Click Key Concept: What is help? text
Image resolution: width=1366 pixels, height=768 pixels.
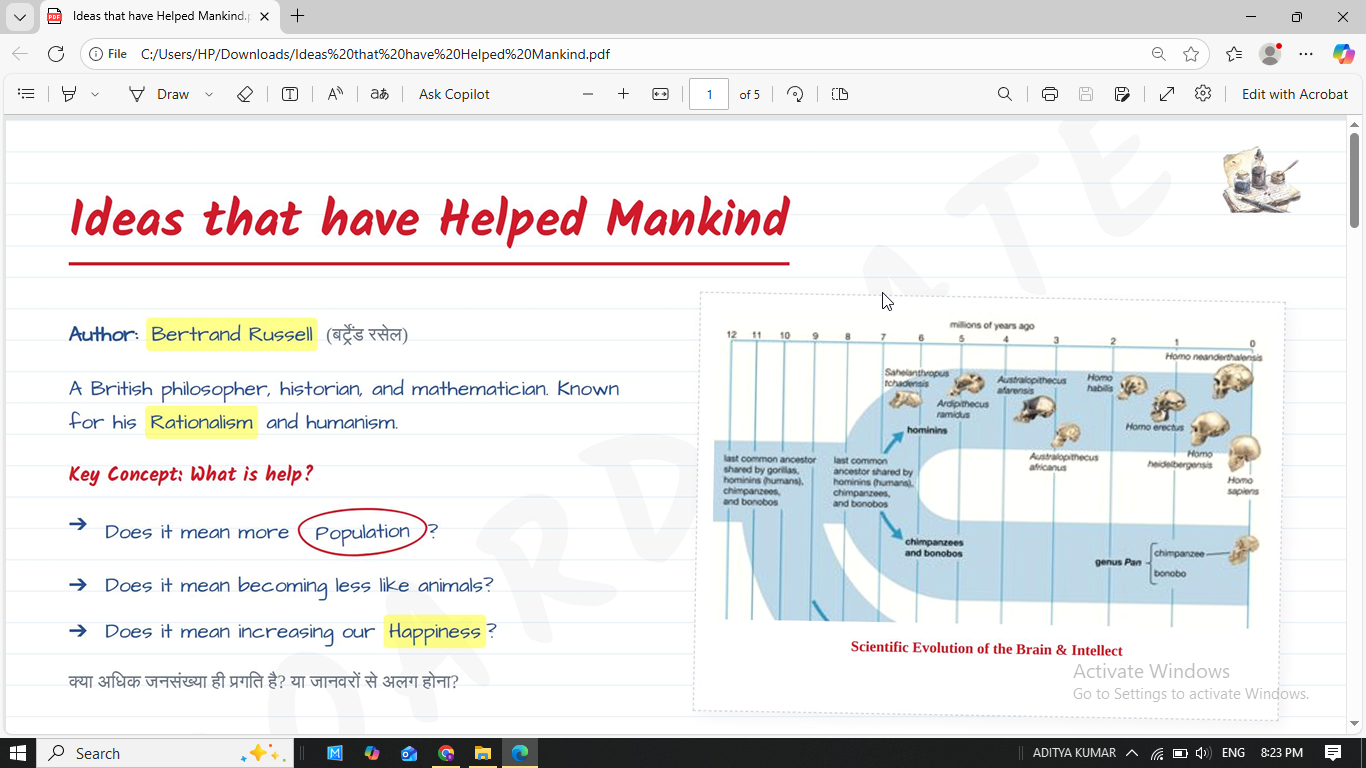coord(191,473)
